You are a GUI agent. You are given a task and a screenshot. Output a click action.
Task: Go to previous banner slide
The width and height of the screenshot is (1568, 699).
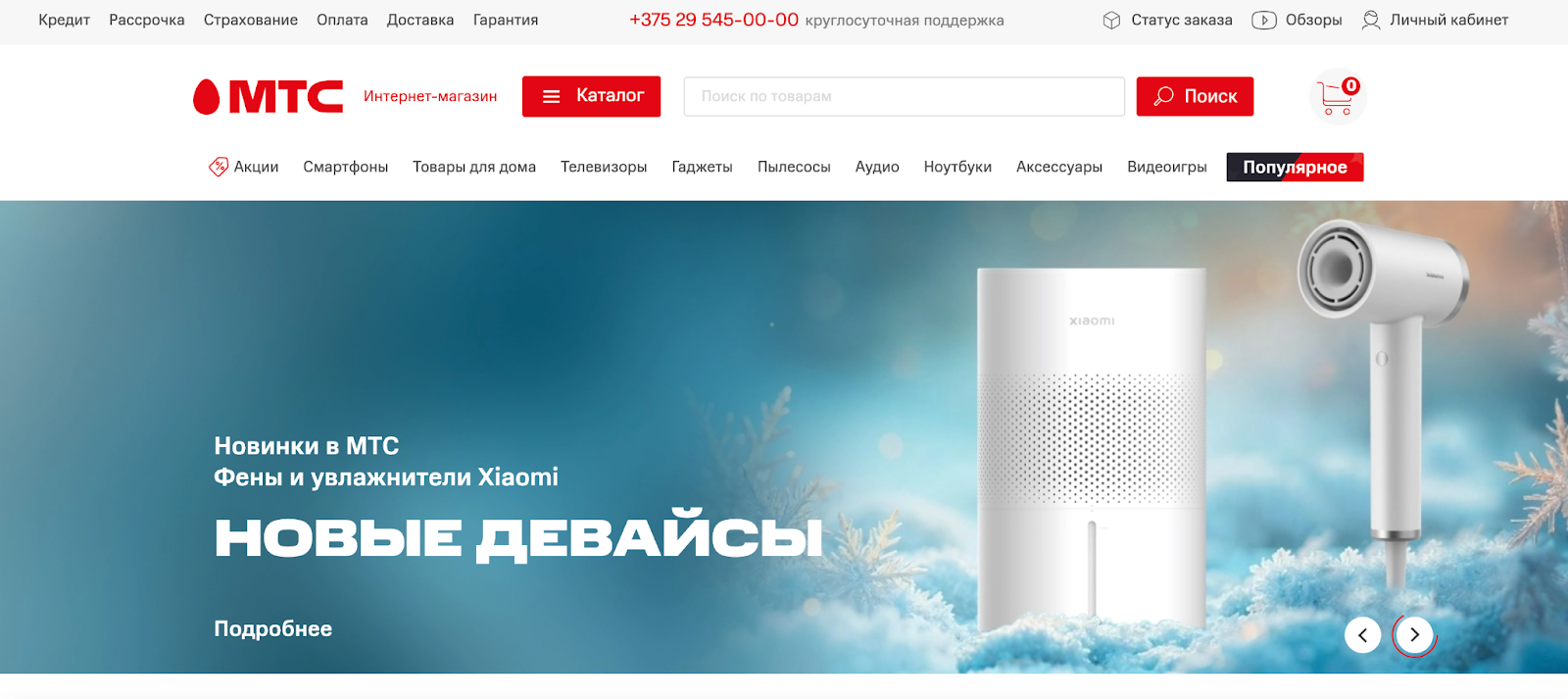click(1362, 635)
